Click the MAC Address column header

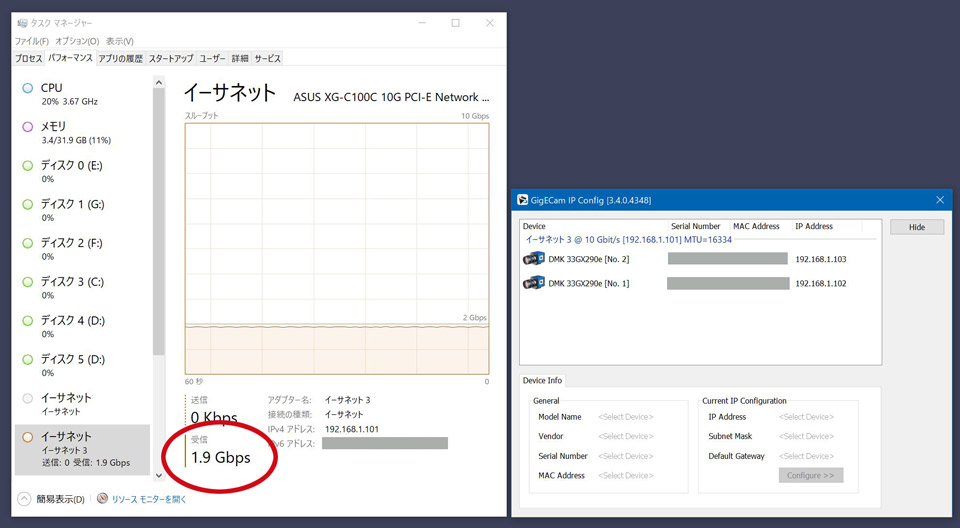(756, 226)
